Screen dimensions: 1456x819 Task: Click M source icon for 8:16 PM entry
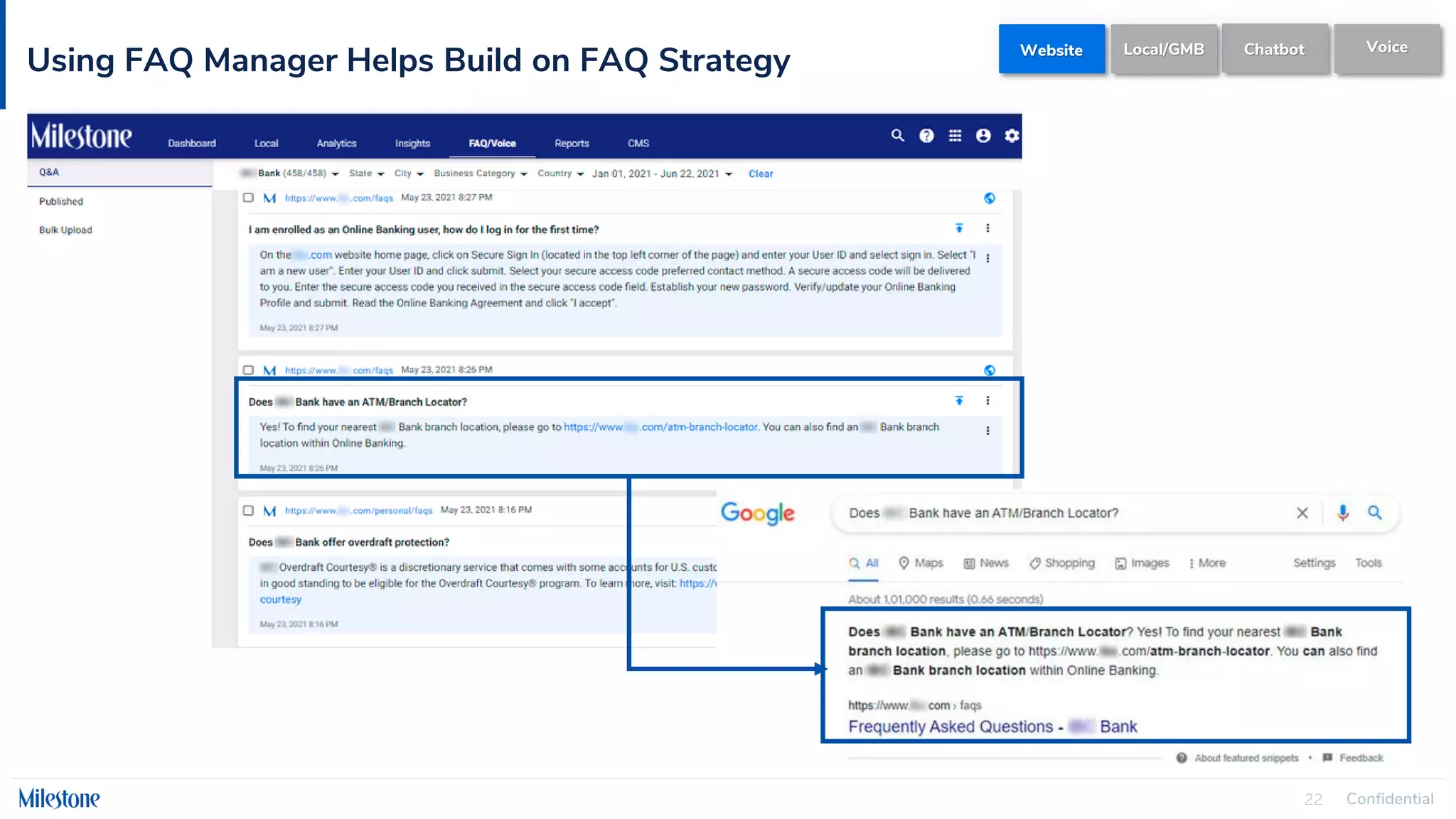[x=269, y=510]
